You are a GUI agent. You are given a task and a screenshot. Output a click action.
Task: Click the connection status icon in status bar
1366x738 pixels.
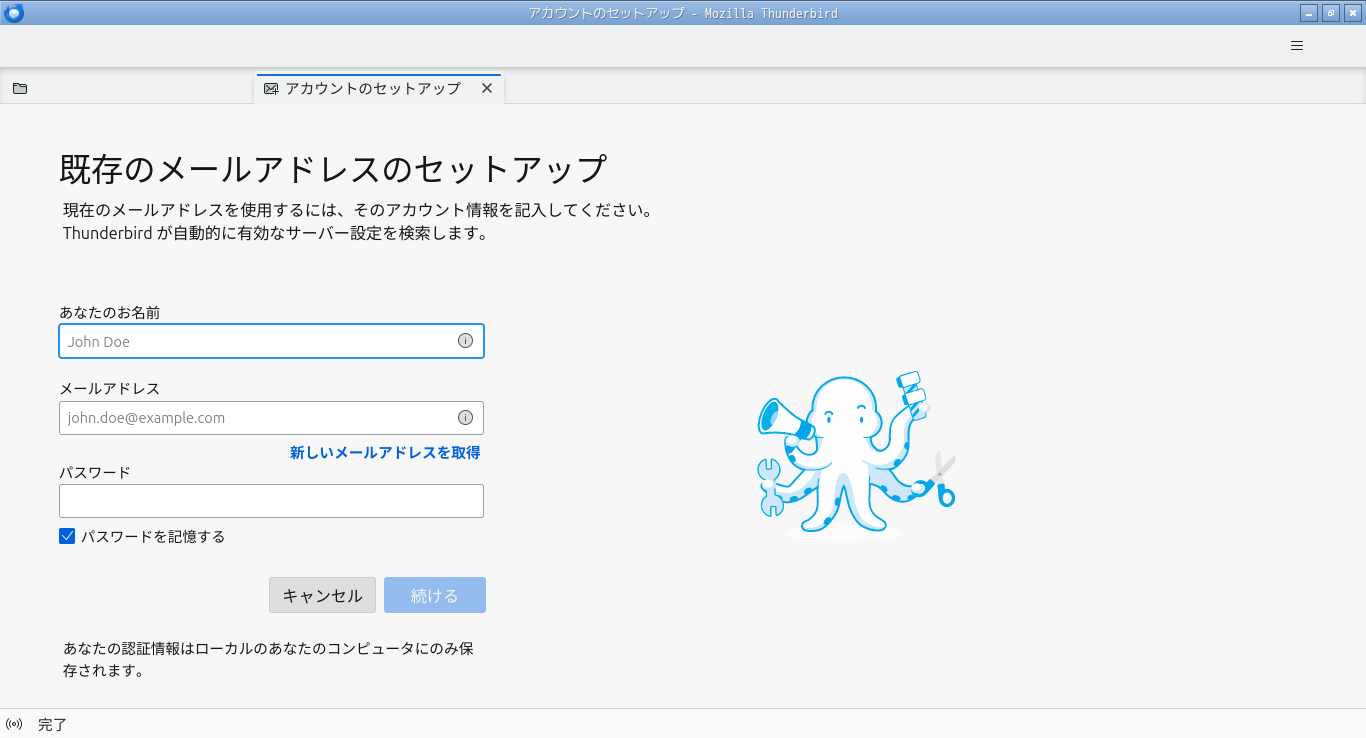14,724
